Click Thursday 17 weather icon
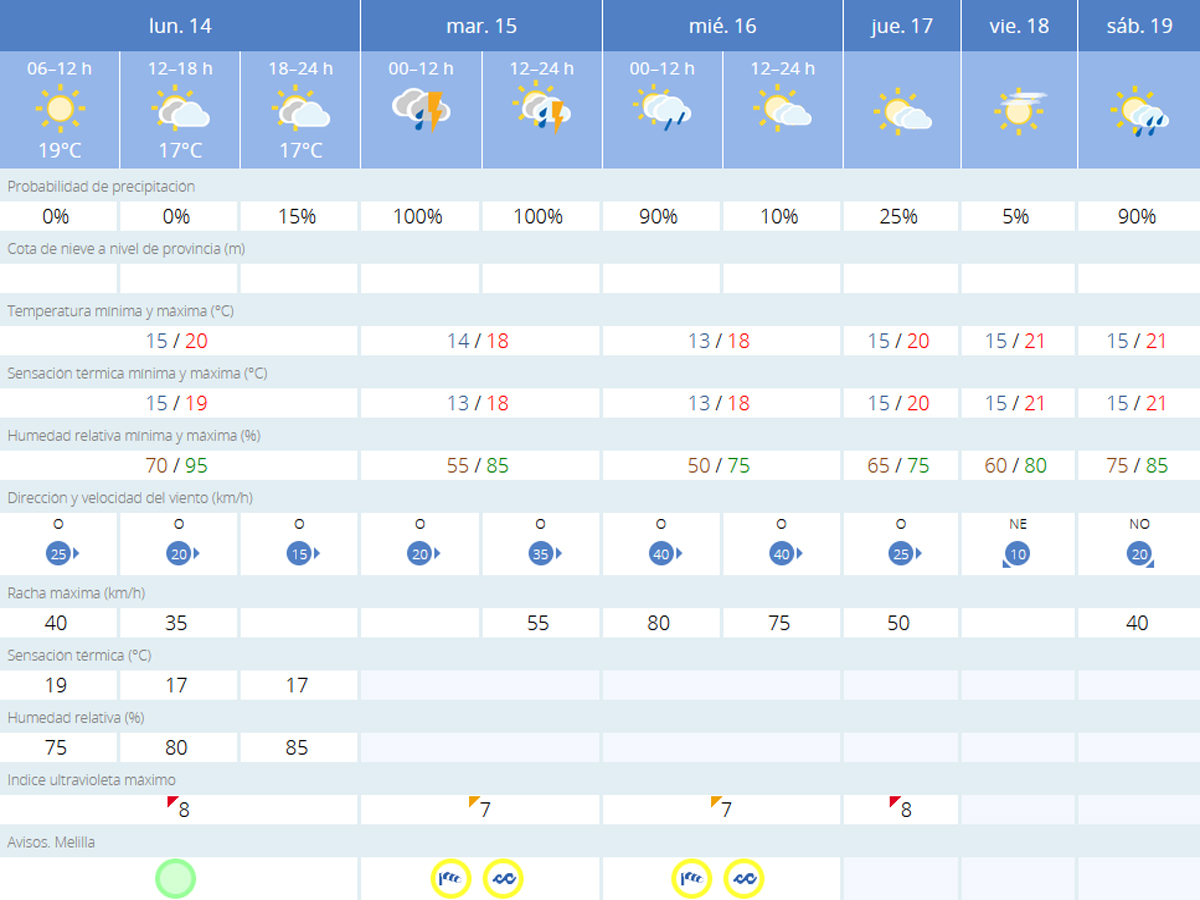1200x900 pixels. click(x=901, y=113)
